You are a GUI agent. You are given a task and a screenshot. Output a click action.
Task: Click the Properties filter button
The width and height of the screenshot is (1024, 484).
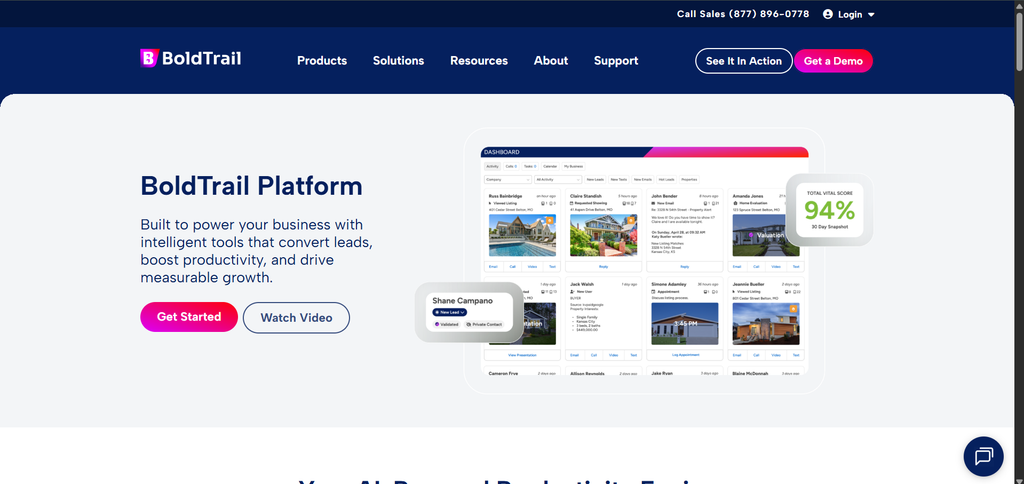[x=689, y=179]
